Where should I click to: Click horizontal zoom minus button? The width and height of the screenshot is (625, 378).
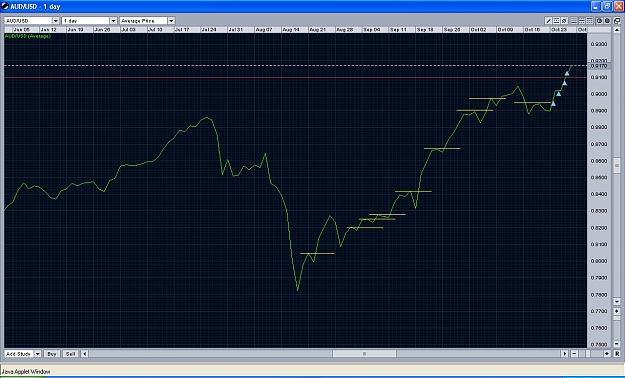pyautogui.click(x=574, y=354)
